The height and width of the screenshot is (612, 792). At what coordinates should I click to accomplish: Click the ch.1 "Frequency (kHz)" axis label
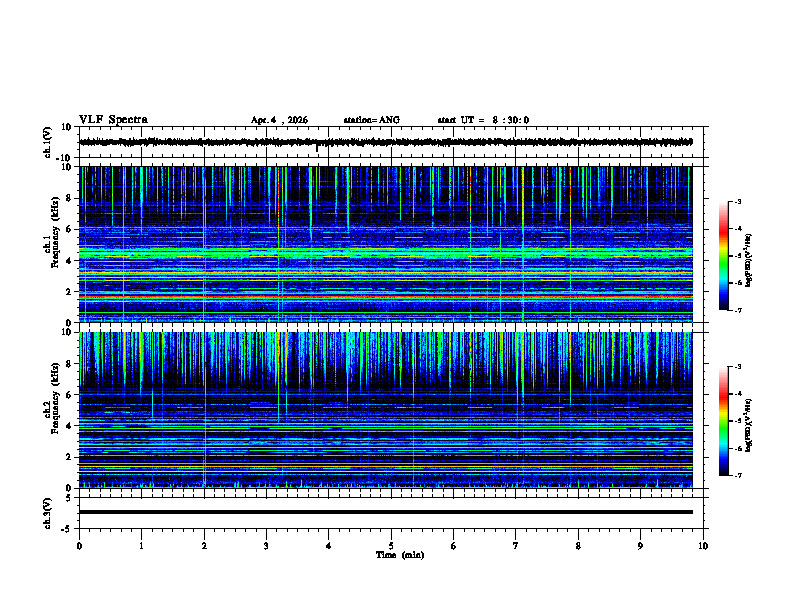55,230
